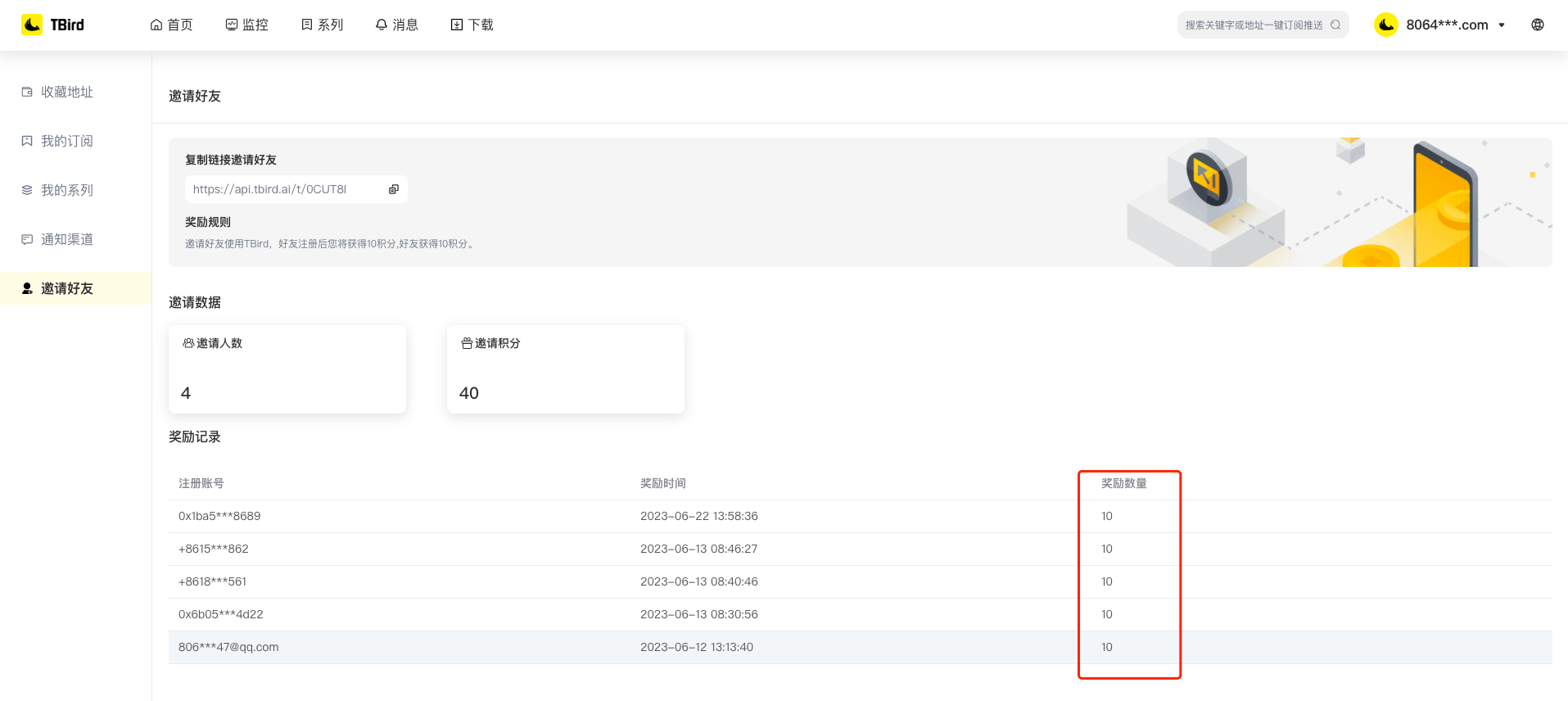
Task: Open 我的订阅 in the sidebar
Action: coord(66,141)
